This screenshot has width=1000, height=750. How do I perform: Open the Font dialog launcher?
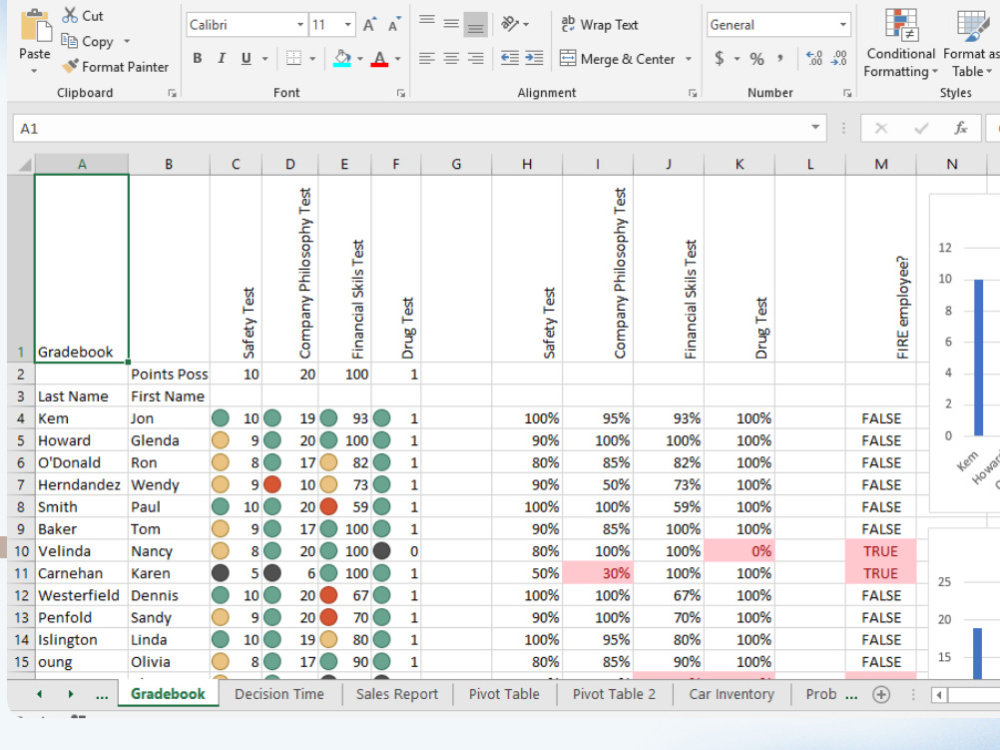401,93
